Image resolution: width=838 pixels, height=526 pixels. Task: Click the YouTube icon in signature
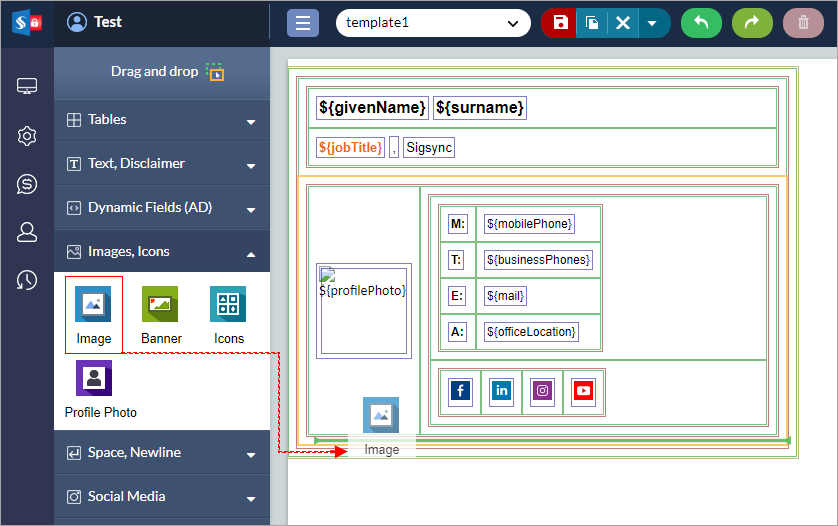click(x=584, y=391)
